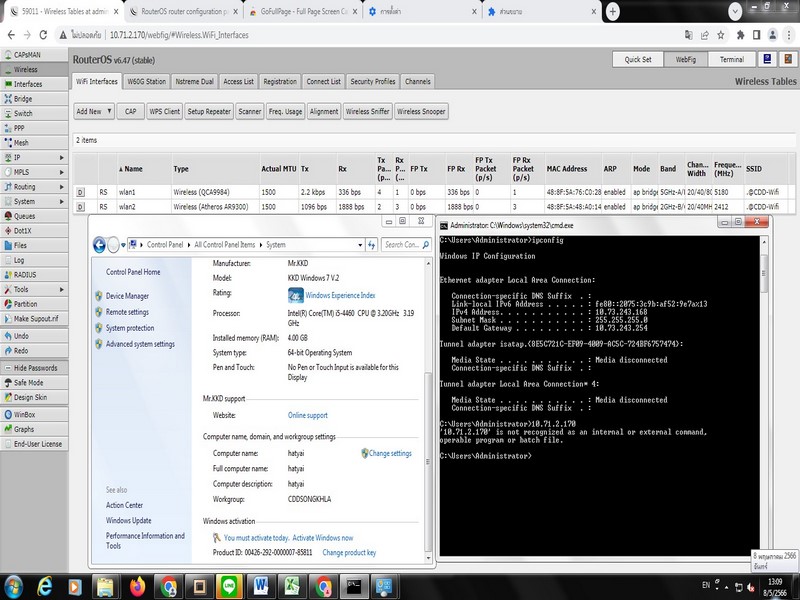Open the Bridge menu item
Viewport: 800px width, 600px height.
(34, 99)
